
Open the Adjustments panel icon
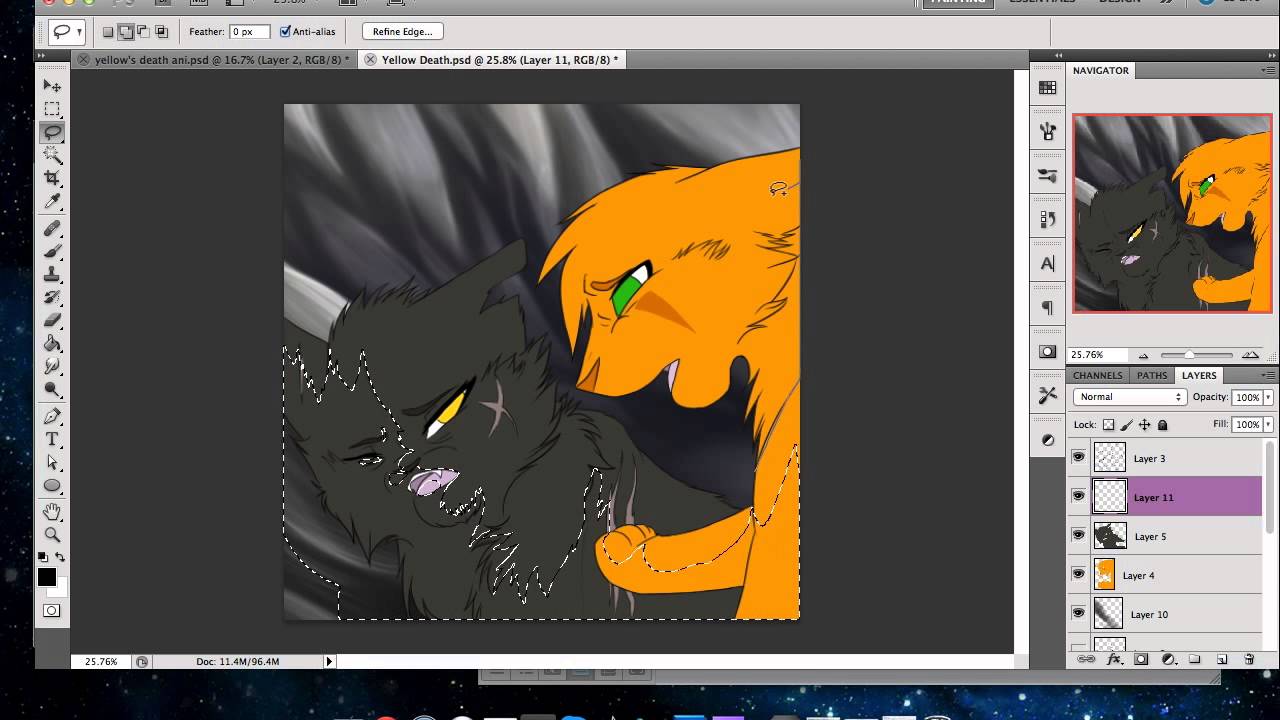(x=1048, y=440)
